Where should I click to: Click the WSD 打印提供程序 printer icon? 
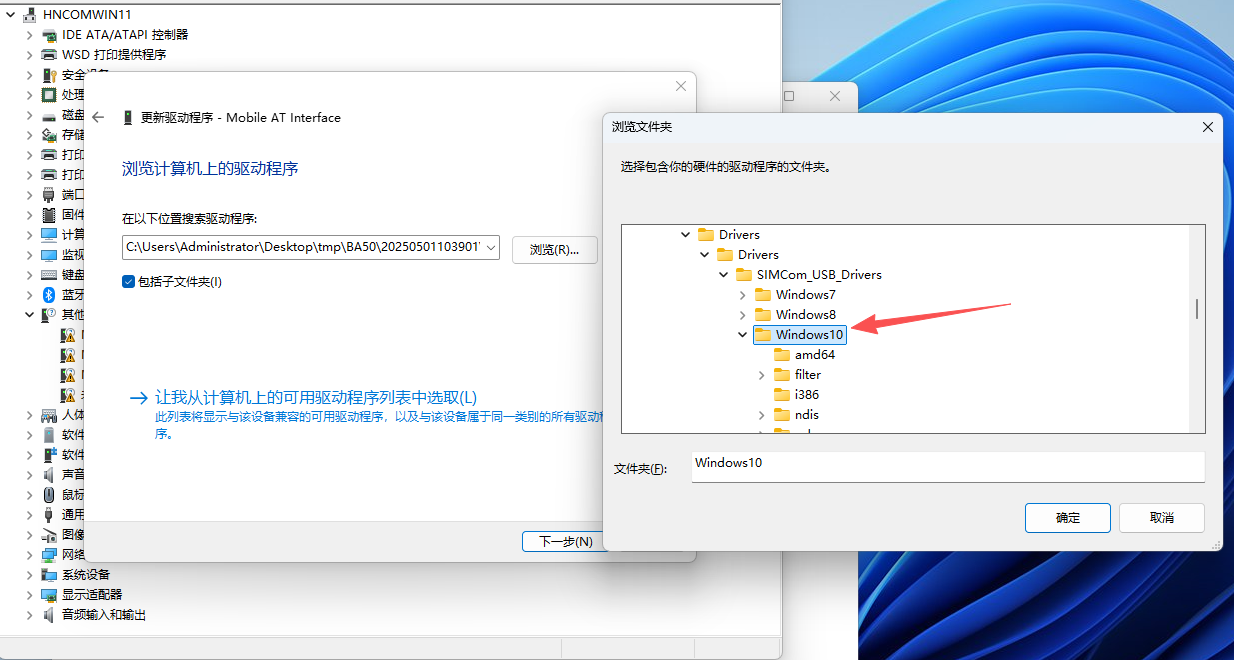pyautogui.click(x=49, y=55)
